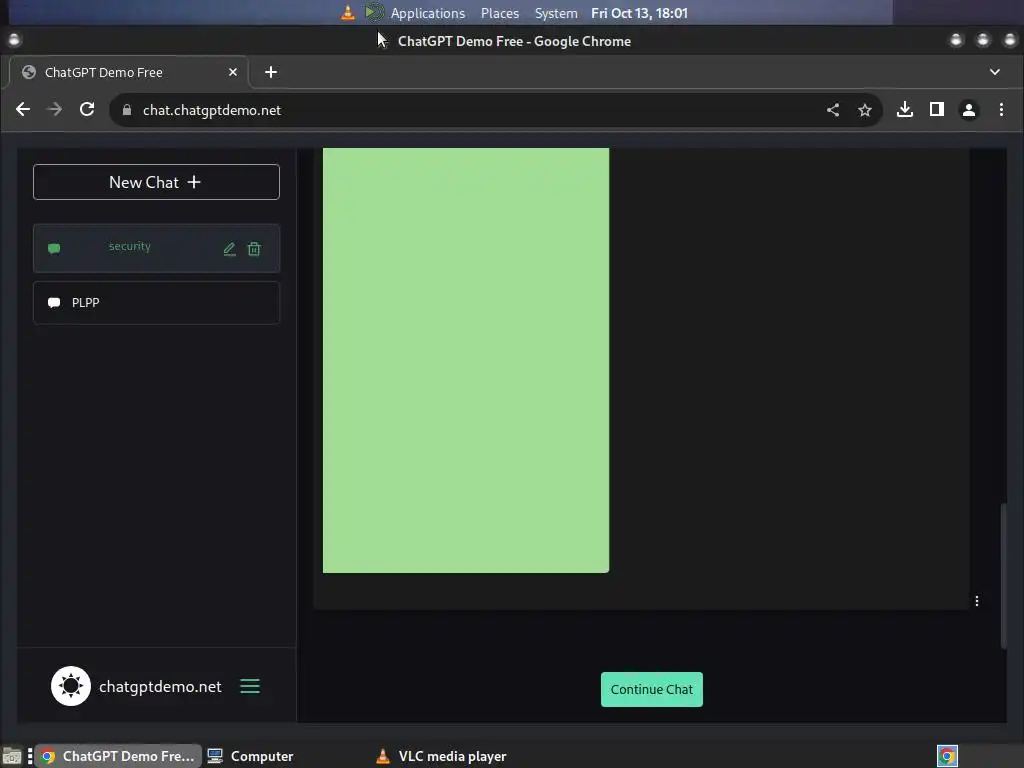The image size is (1024, 768).
Task: Click the green message block
Action: (466, 360)
